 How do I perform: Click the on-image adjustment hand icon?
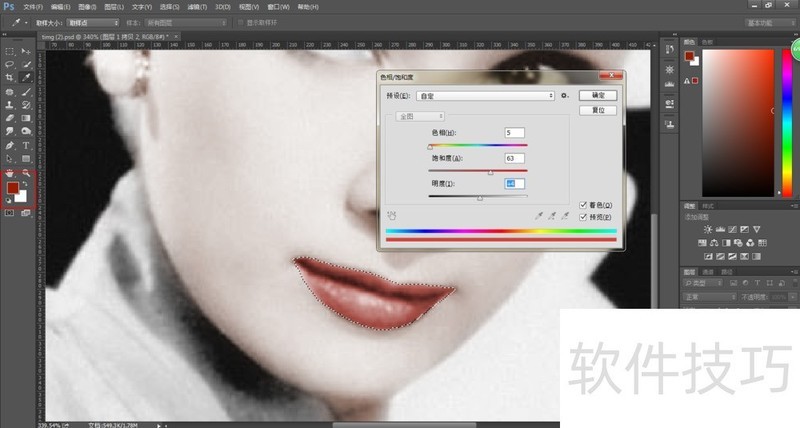(x=391, y=213)
